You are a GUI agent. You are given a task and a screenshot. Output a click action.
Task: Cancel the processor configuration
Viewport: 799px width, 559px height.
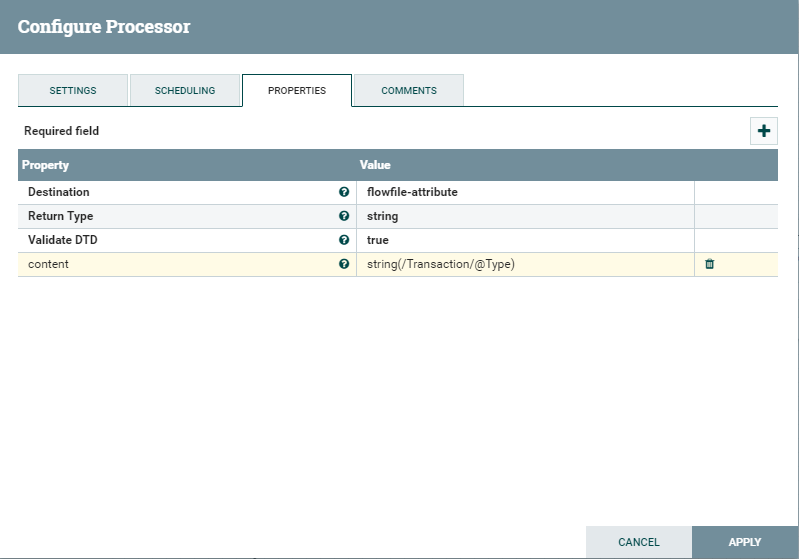[x=638, y=542]
